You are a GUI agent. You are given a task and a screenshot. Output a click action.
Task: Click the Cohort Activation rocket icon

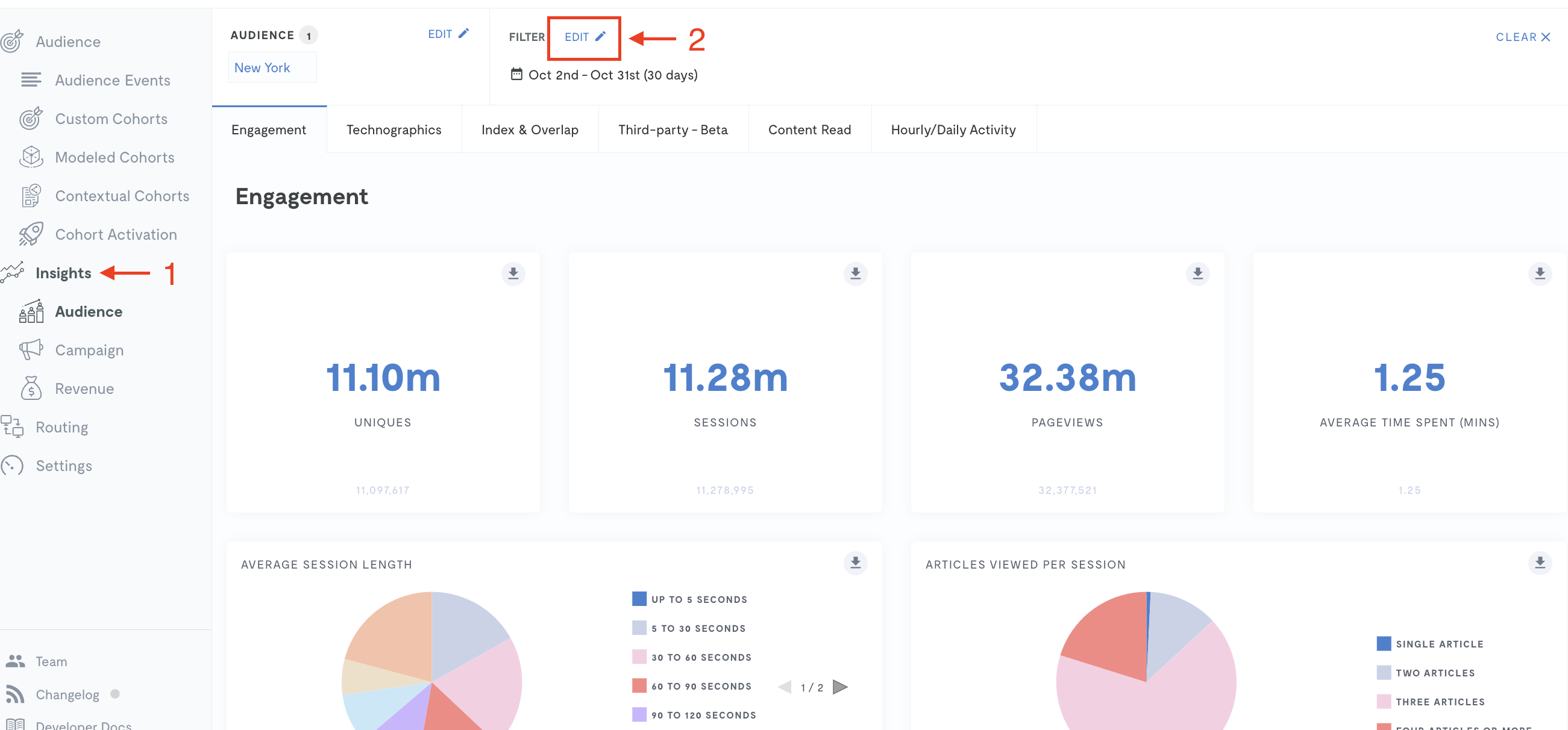point(31,234)
